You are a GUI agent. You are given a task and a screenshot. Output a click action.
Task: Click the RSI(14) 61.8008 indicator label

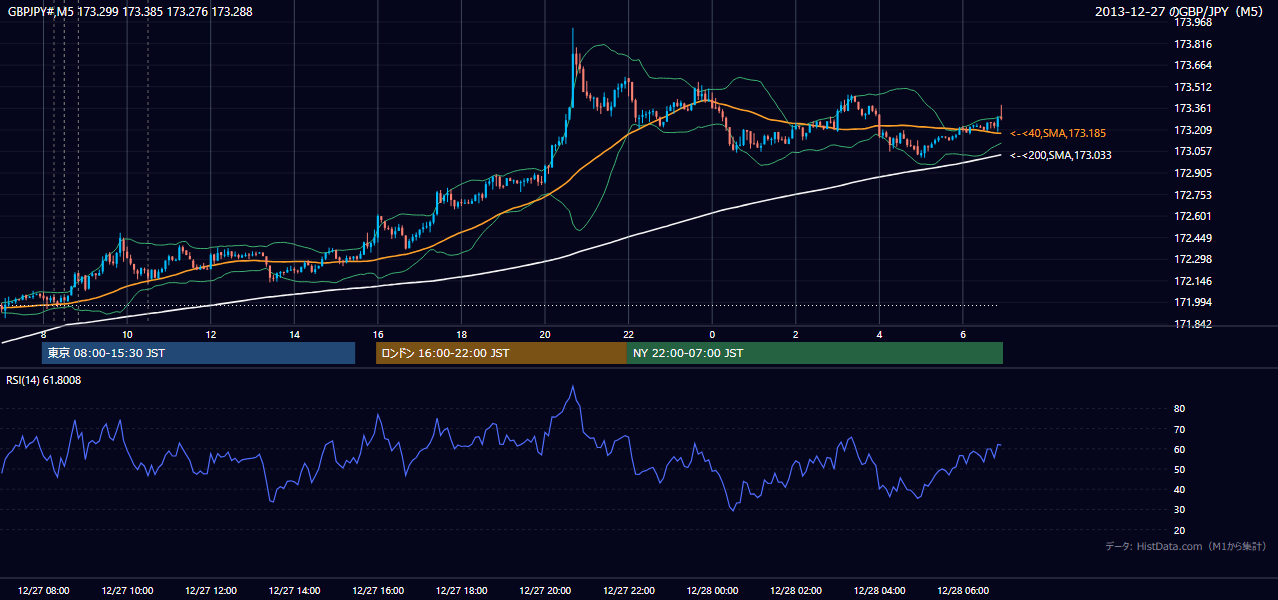[44, 380]
